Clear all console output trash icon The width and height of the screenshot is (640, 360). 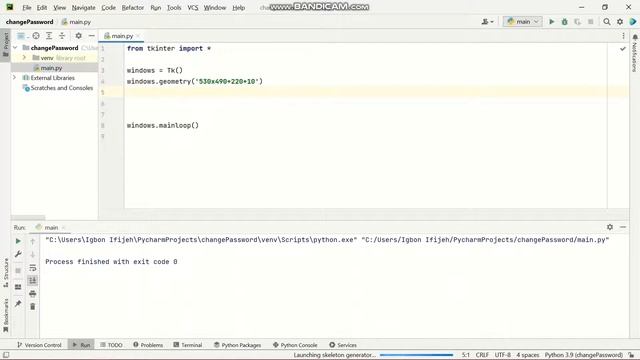(33, 307)
